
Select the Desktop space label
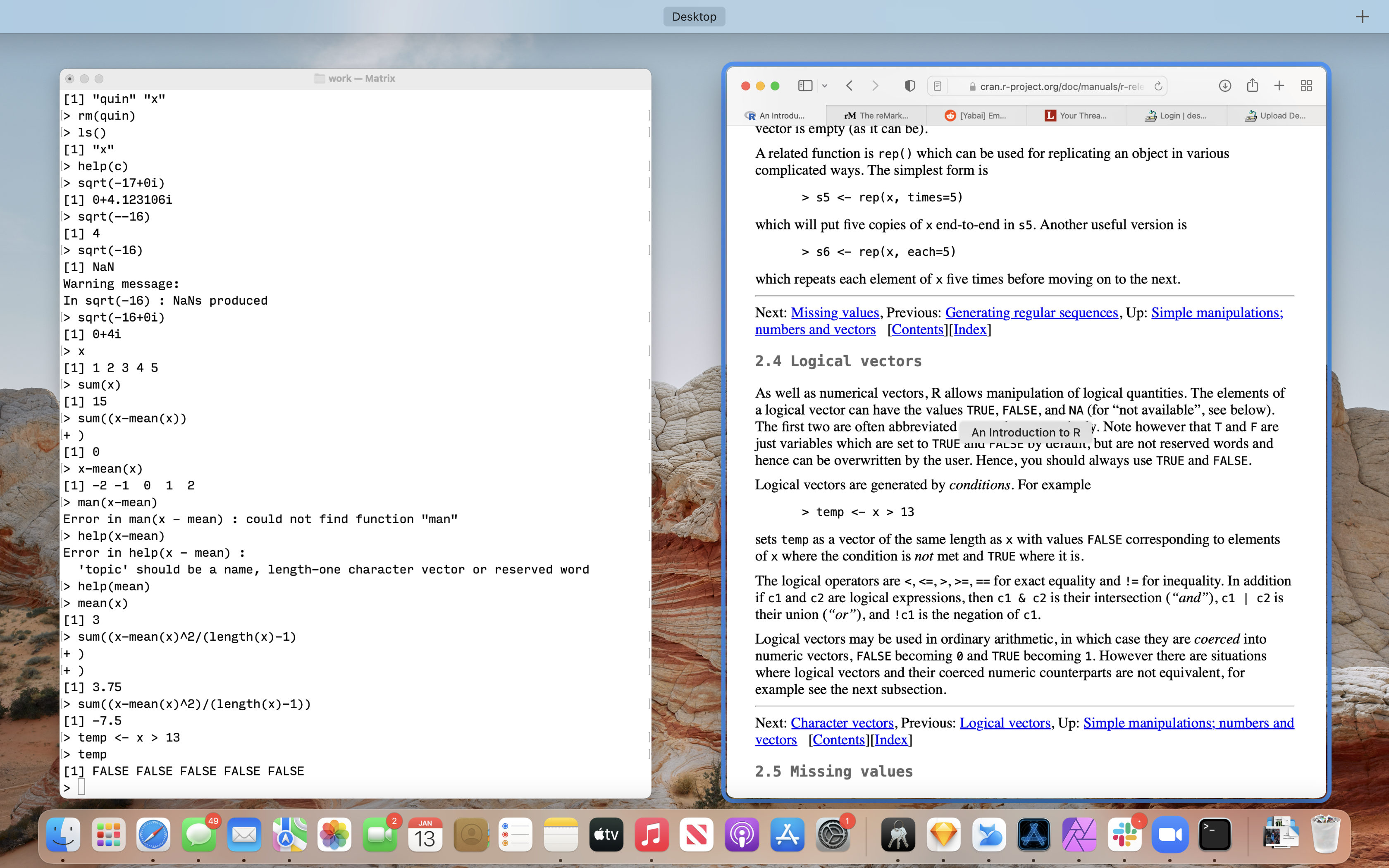694,17
